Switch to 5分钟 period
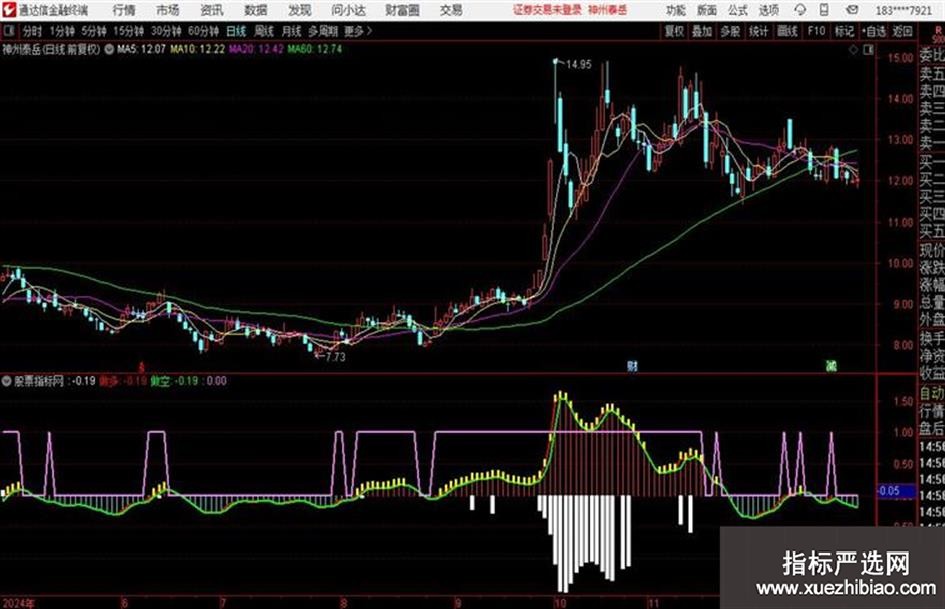Screen dimensions: 945x609 [x=93, y=31]
